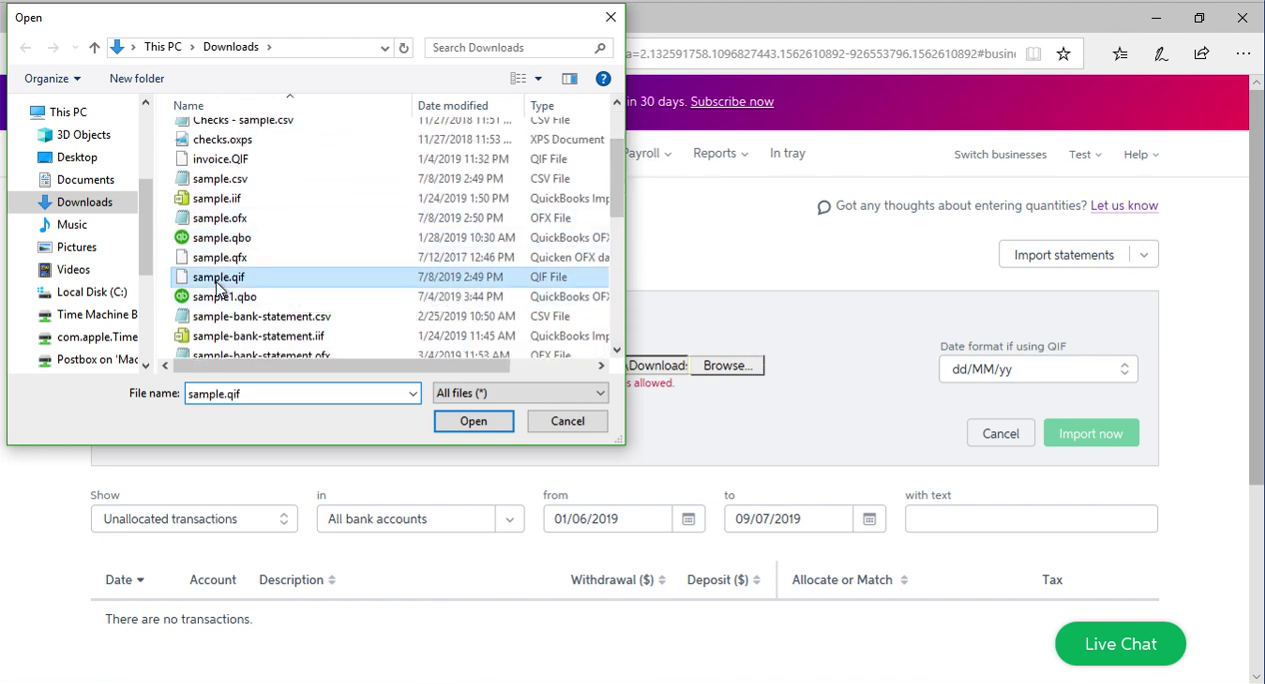
Task: Click the File name input field
Action: click(302, 394)
